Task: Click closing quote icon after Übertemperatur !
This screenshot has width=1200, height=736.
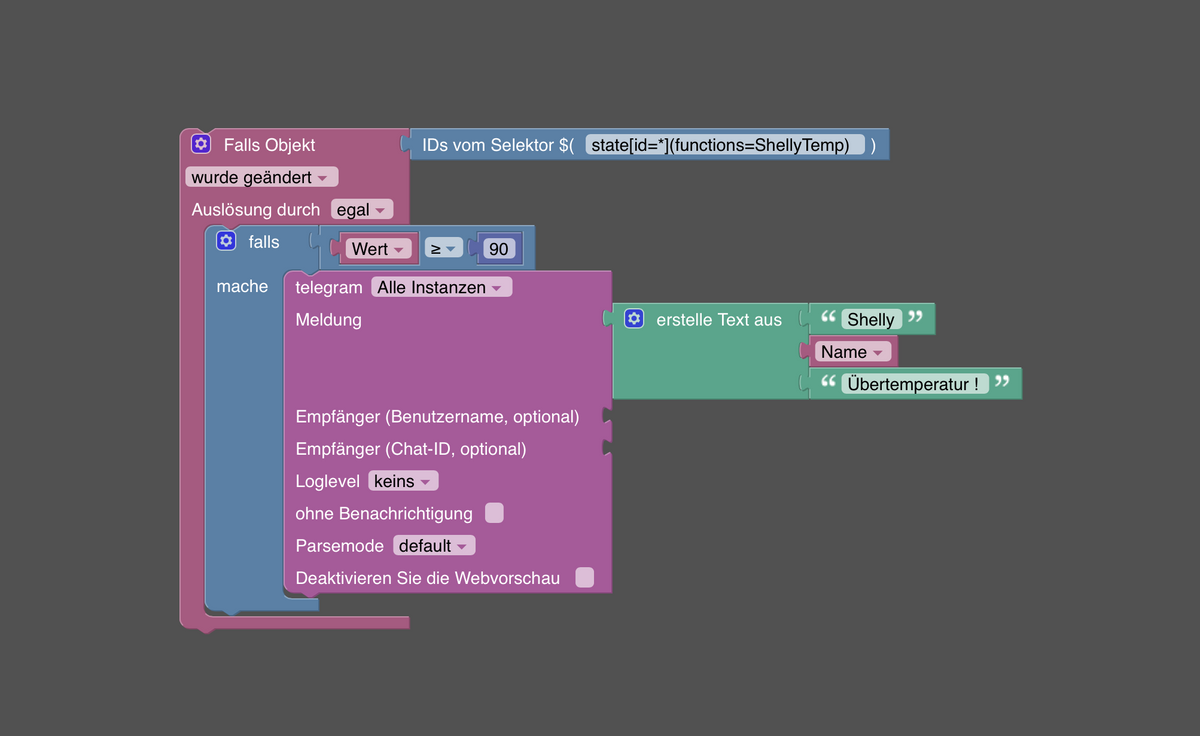Action: click(x=1002, y=382)
